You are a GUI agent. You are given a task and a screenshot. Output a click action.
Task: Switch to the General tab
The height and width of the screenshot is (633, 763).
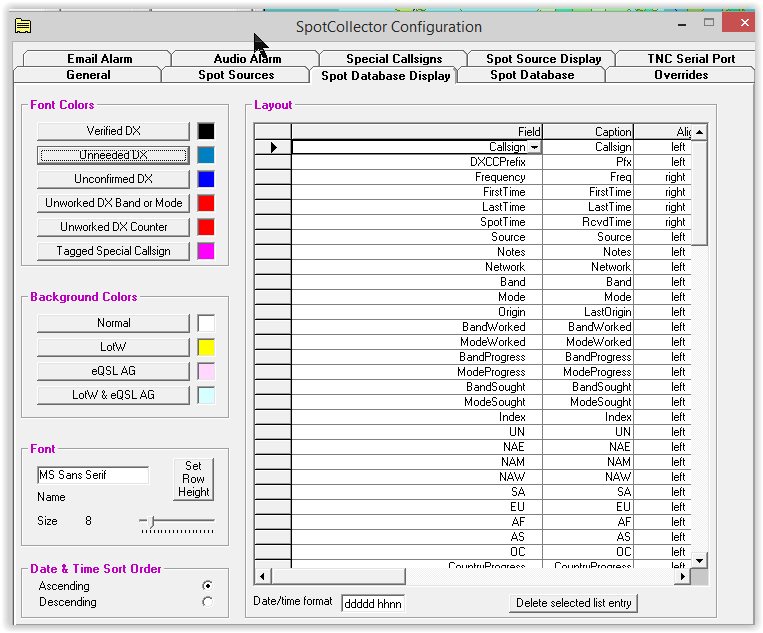[88, 75]
